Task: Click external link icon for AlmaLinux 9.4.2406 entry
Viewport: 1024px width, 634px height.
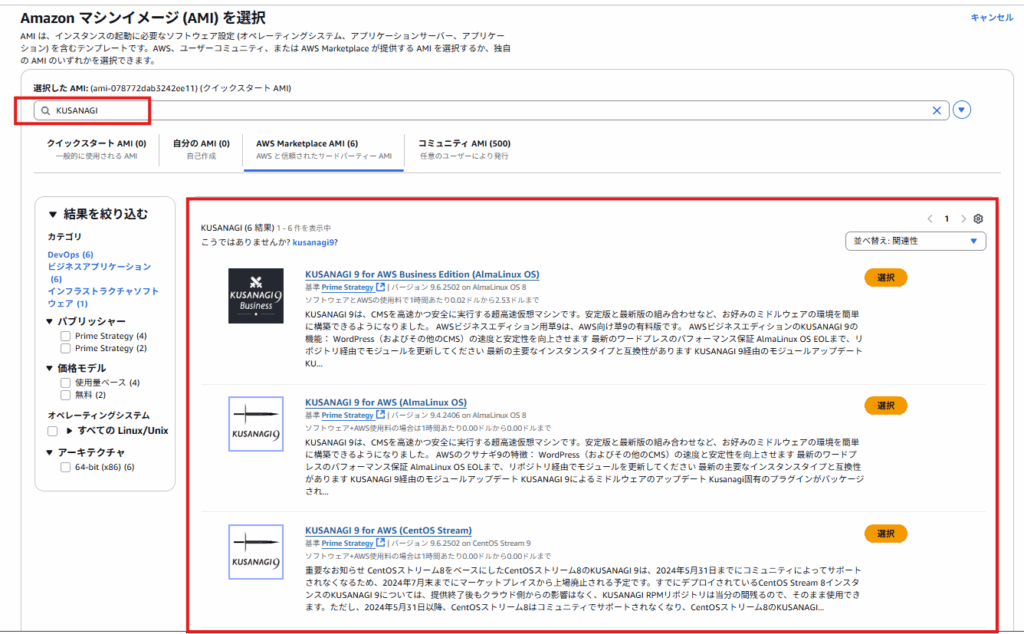Action: [381, 415]
